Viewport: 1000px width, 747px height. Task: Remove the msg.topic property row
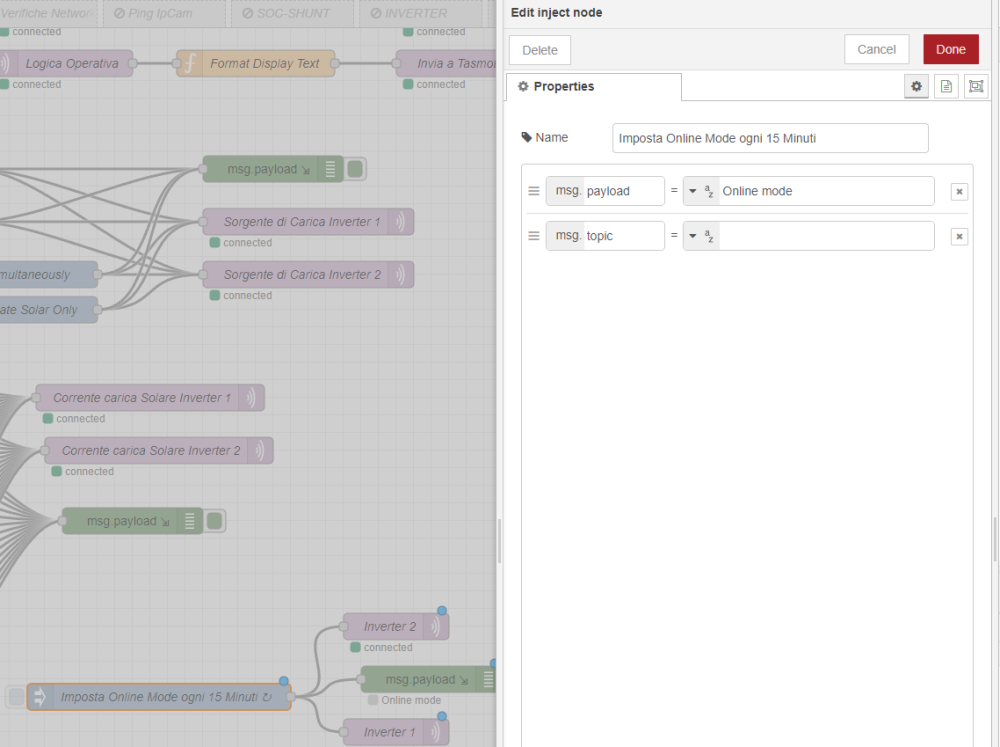959,236
